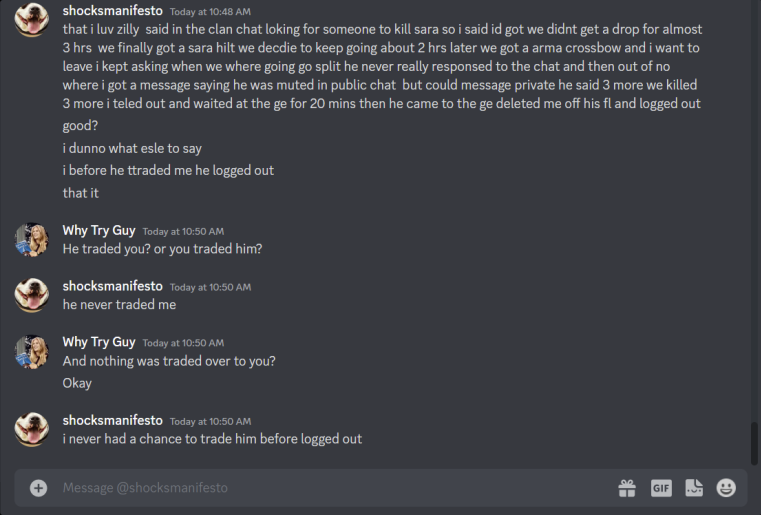The width and height of the screenshot is (761, 515).
Task: Open shocksmanifesto avatar beside 'i never had a chance'
Action: [32, 429]
